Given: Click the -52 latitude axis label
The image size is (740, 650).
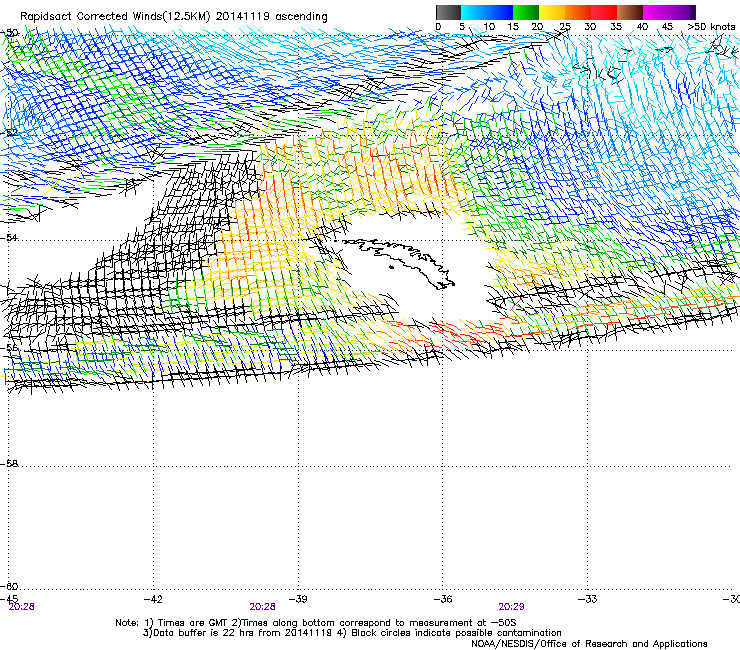Looking at the screenshot, I should (9, 133).
